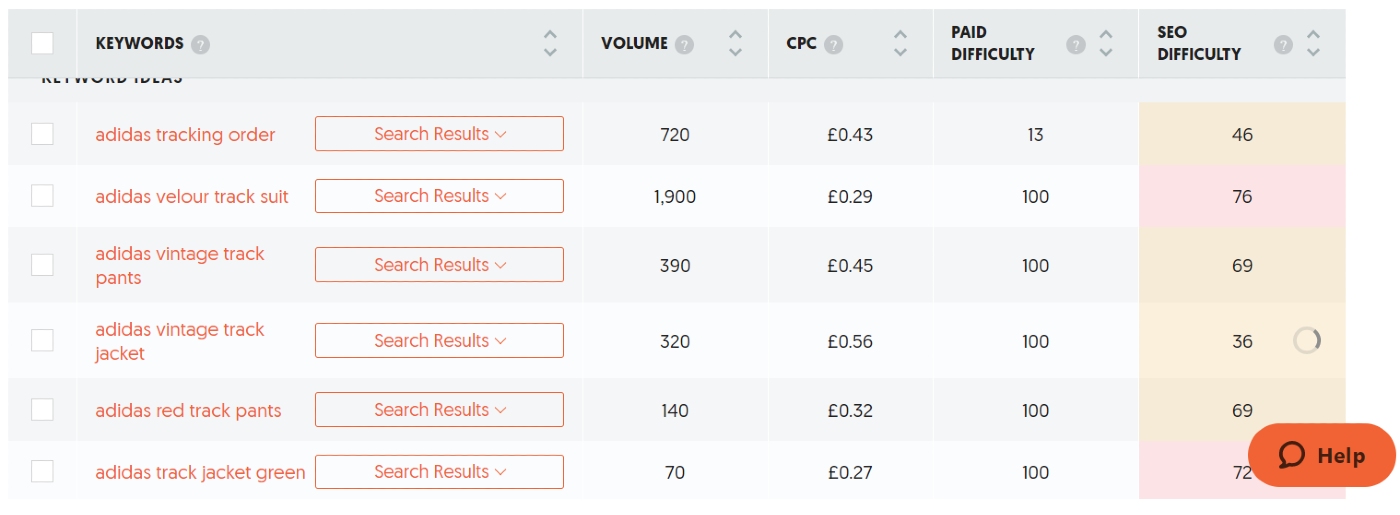Sort table by Volume column arrows
Image resolution: width=1400 pixels, height=515 pixels.
[736, 43]
